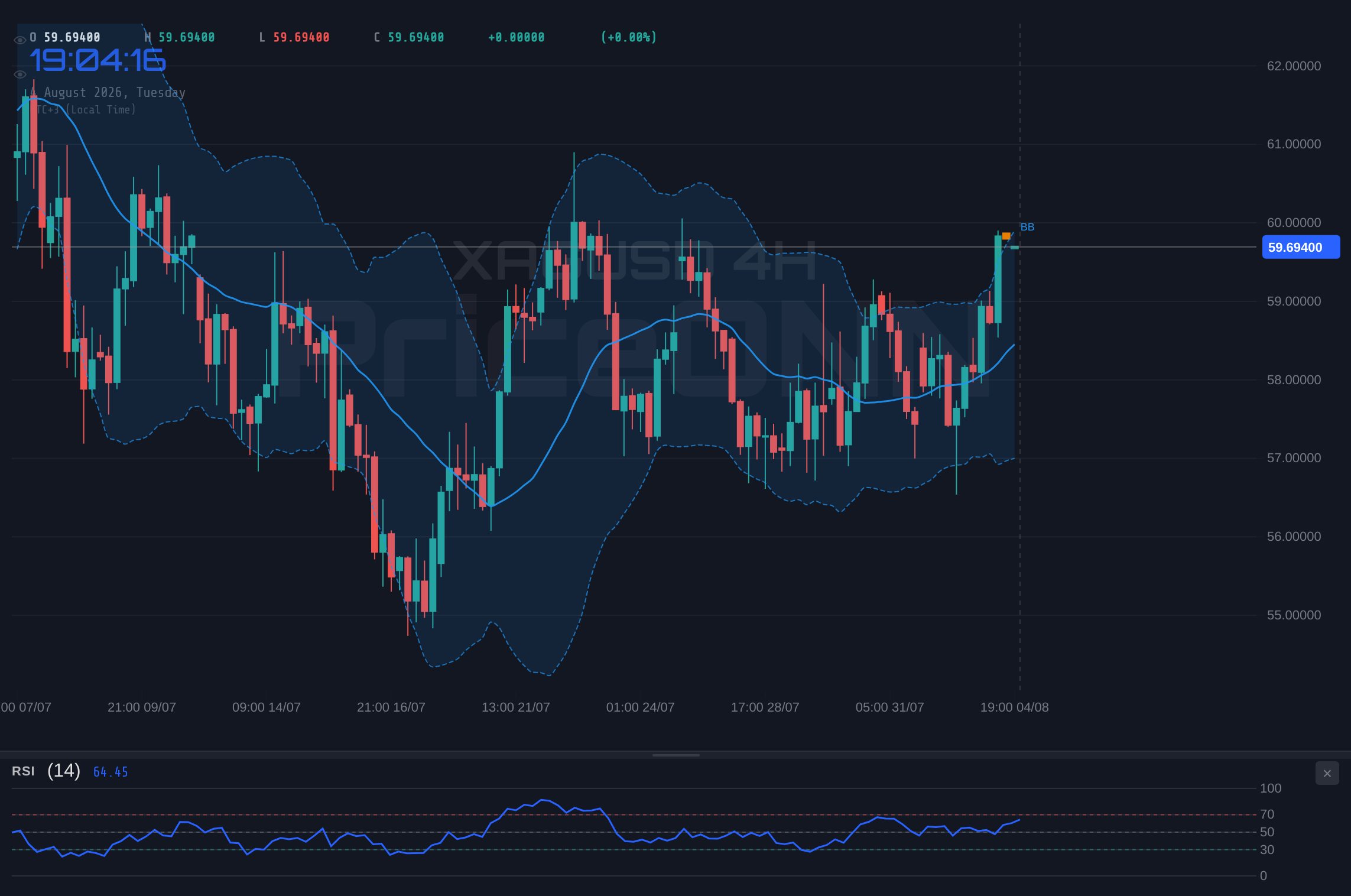Click the 60.00000 price axis label

1294,223
